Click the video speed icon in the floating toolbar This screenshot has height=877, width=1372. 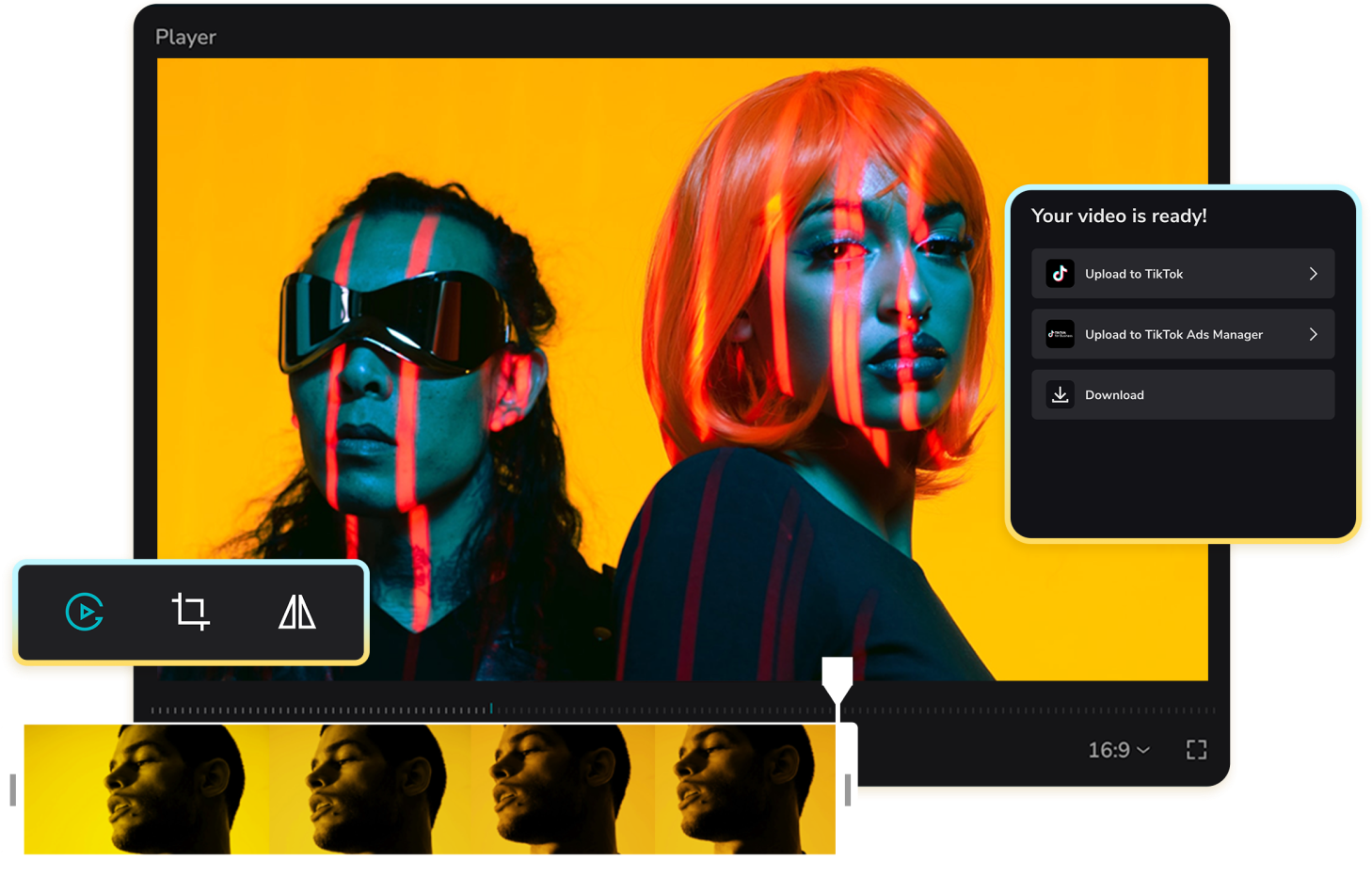point(85,613)
